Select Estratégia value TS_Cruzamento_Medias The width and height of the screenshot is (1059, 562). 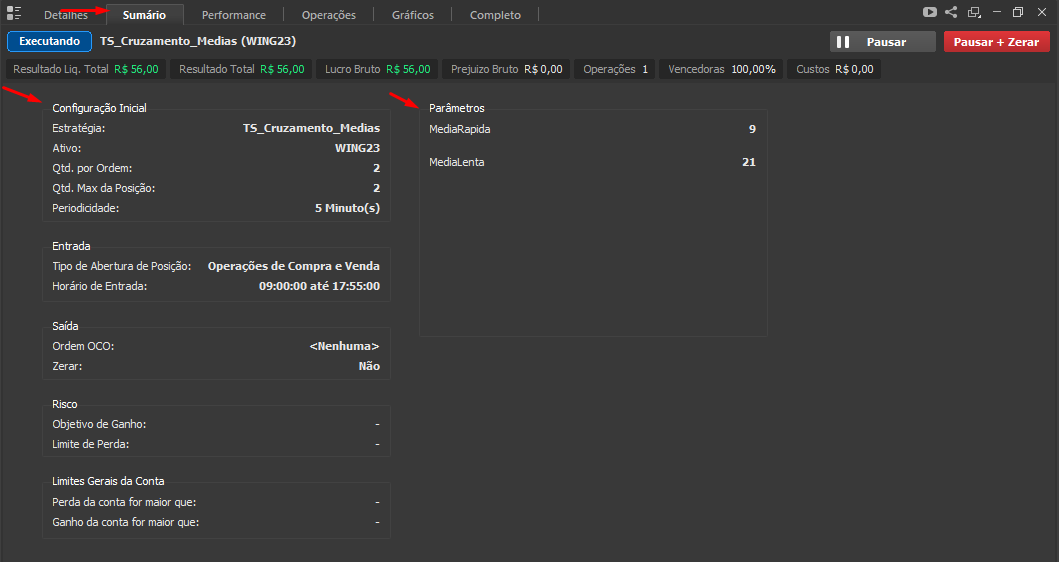311,128
